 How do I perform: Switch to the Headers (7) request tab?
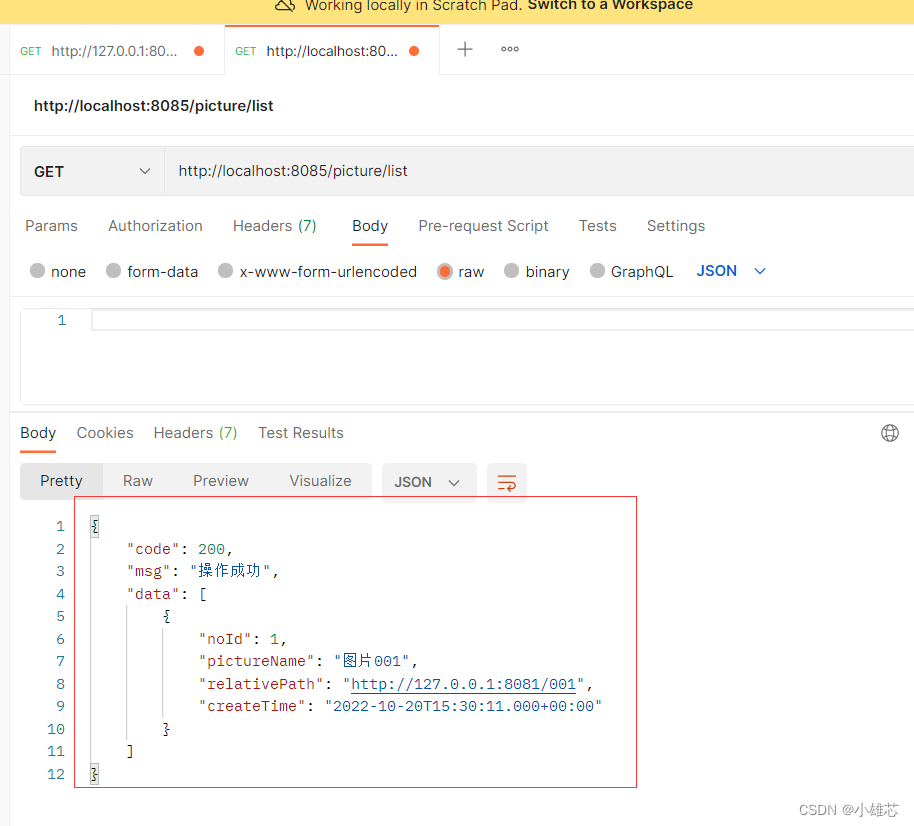pos(274,226)
